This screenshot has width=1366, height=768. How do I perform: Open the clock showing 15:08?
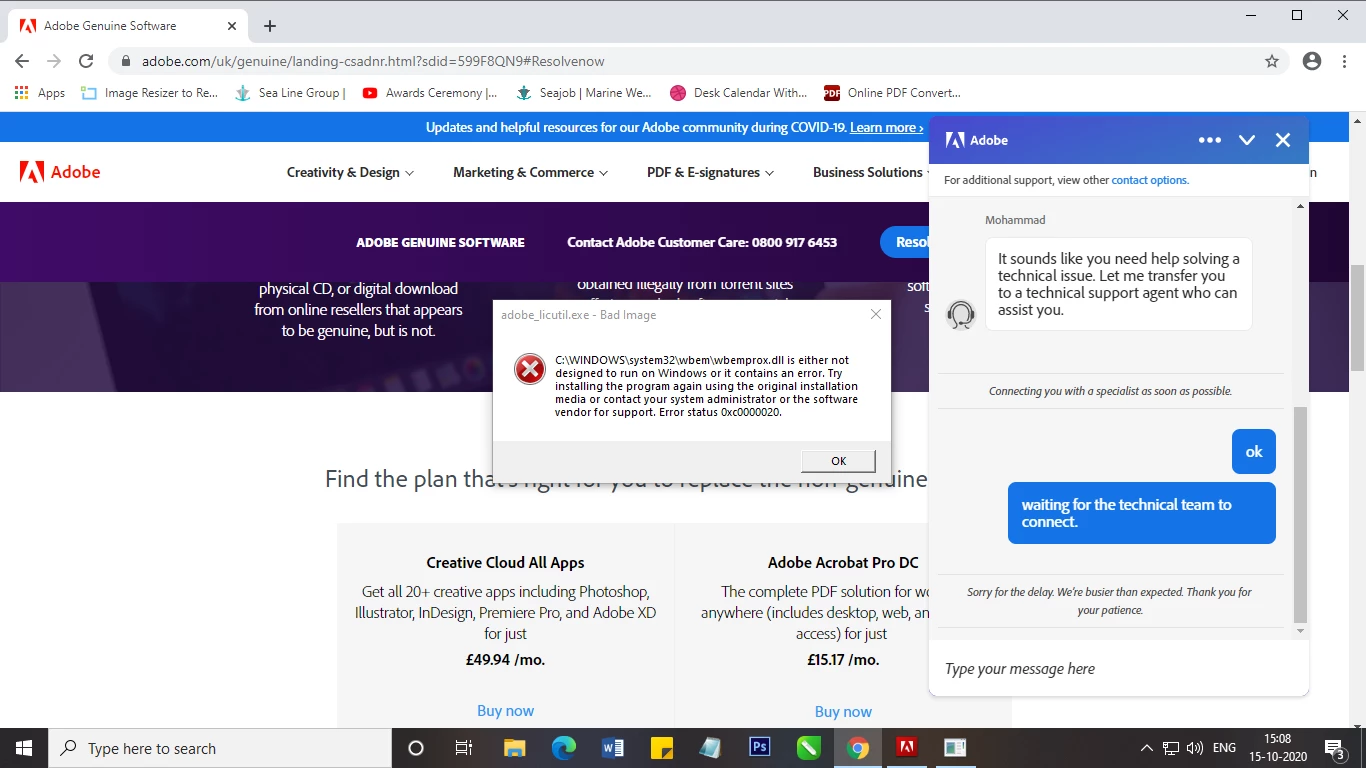click(x=1277, y=748)
